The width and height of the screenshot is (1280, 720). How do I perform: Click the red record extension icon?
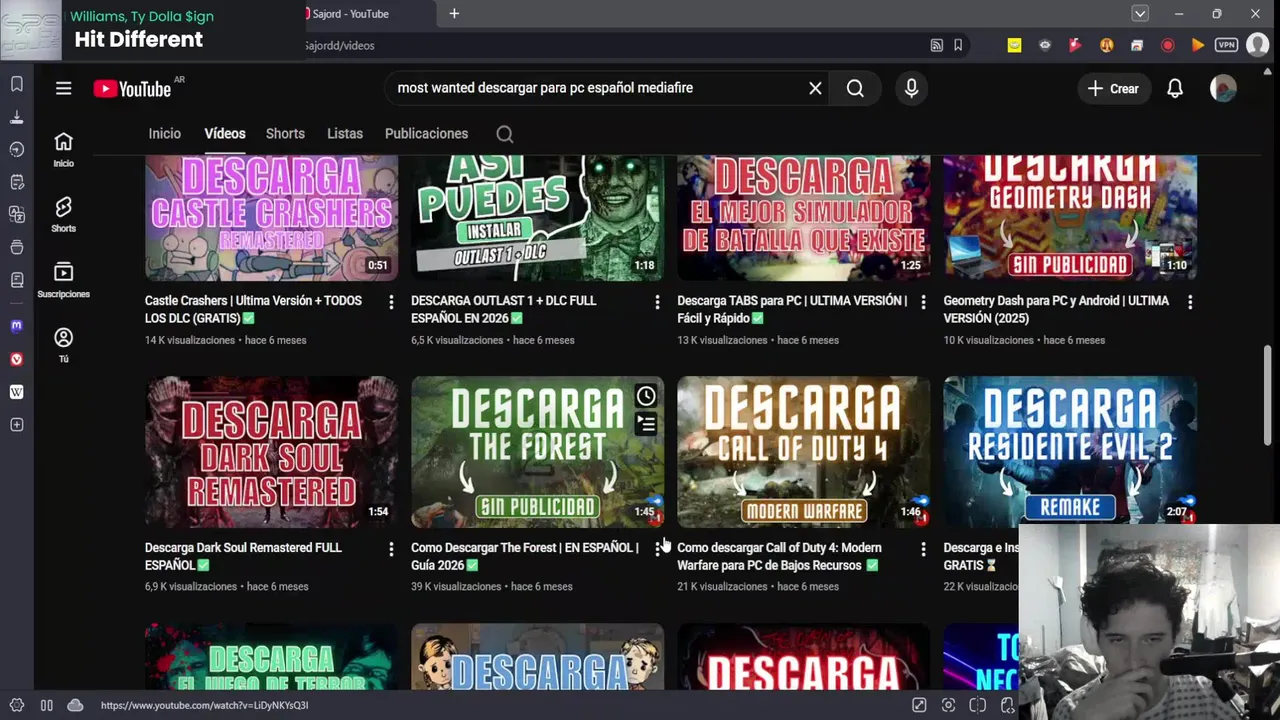(x=1167, y=45)
